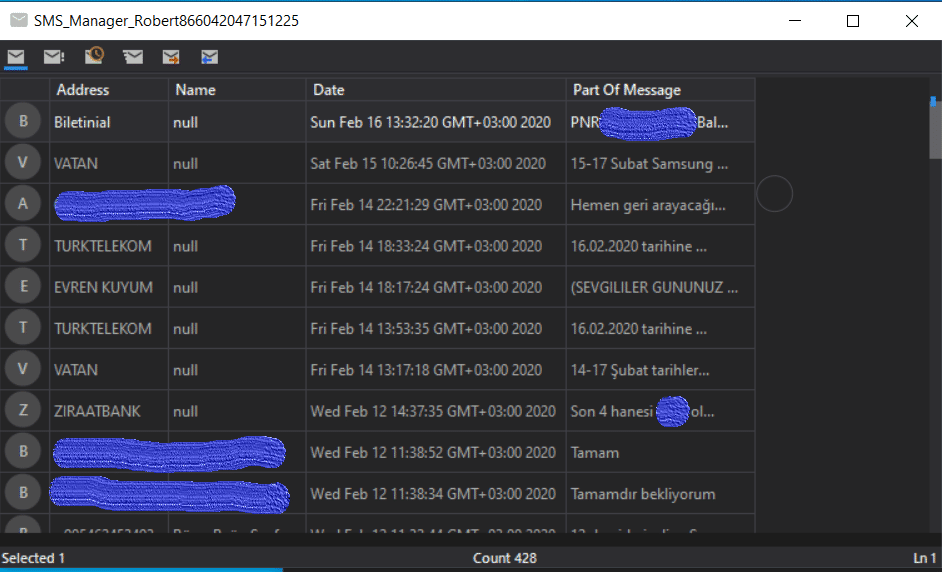Open message starting '15-17 Subat Samsung'

coord(660,163)
